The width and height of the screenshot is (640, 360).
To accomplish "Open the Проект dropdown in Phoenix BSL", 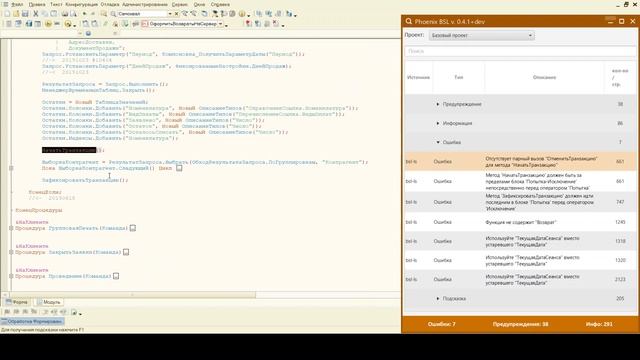I will click(x=481, y=36).
